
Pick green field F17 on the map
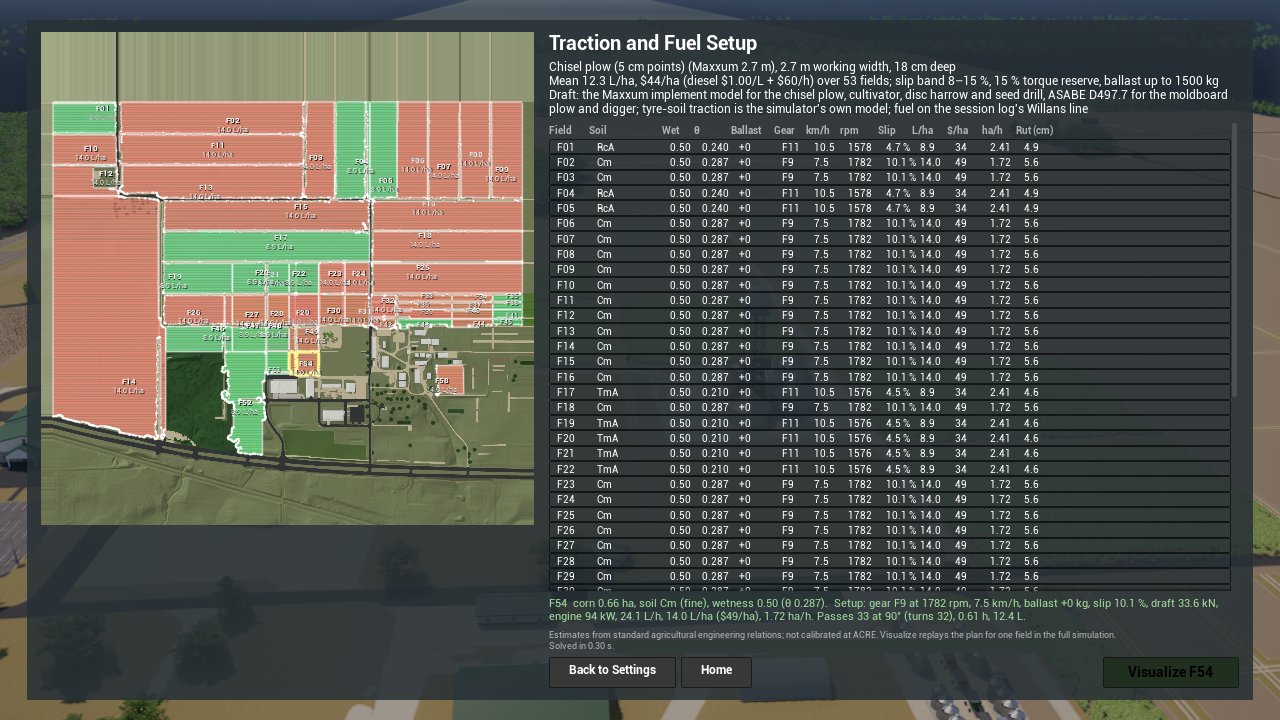(x=266, y=247)
